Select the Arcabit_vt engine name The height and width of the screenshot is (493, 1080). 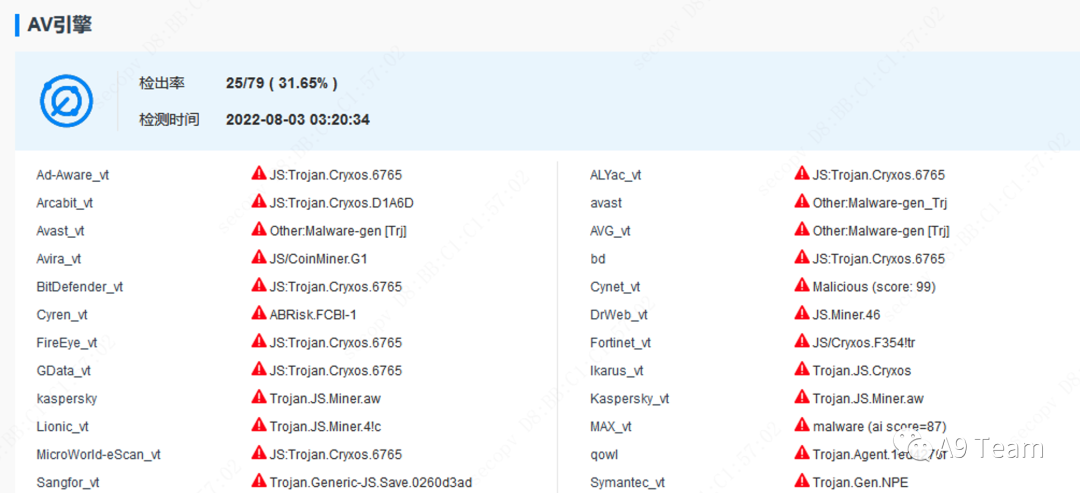tap(65, 203)
